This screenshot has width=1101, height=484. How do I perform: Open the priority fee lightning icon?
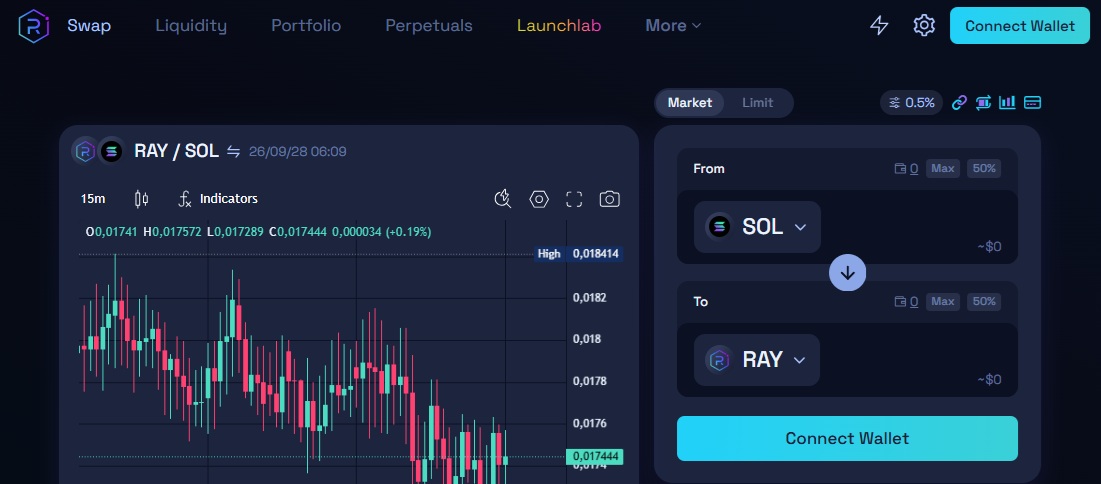pyautogui.click(x=879, y=26)
